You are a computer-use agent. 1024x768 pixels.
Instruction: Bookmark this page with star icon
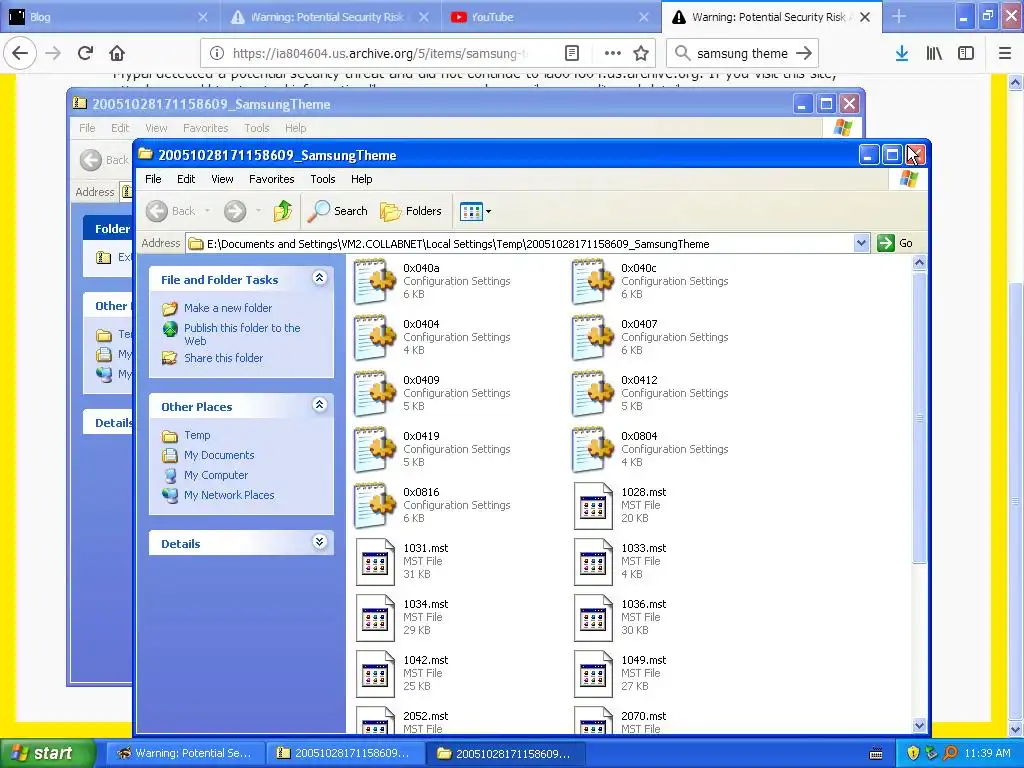click(x=641, y=54)
